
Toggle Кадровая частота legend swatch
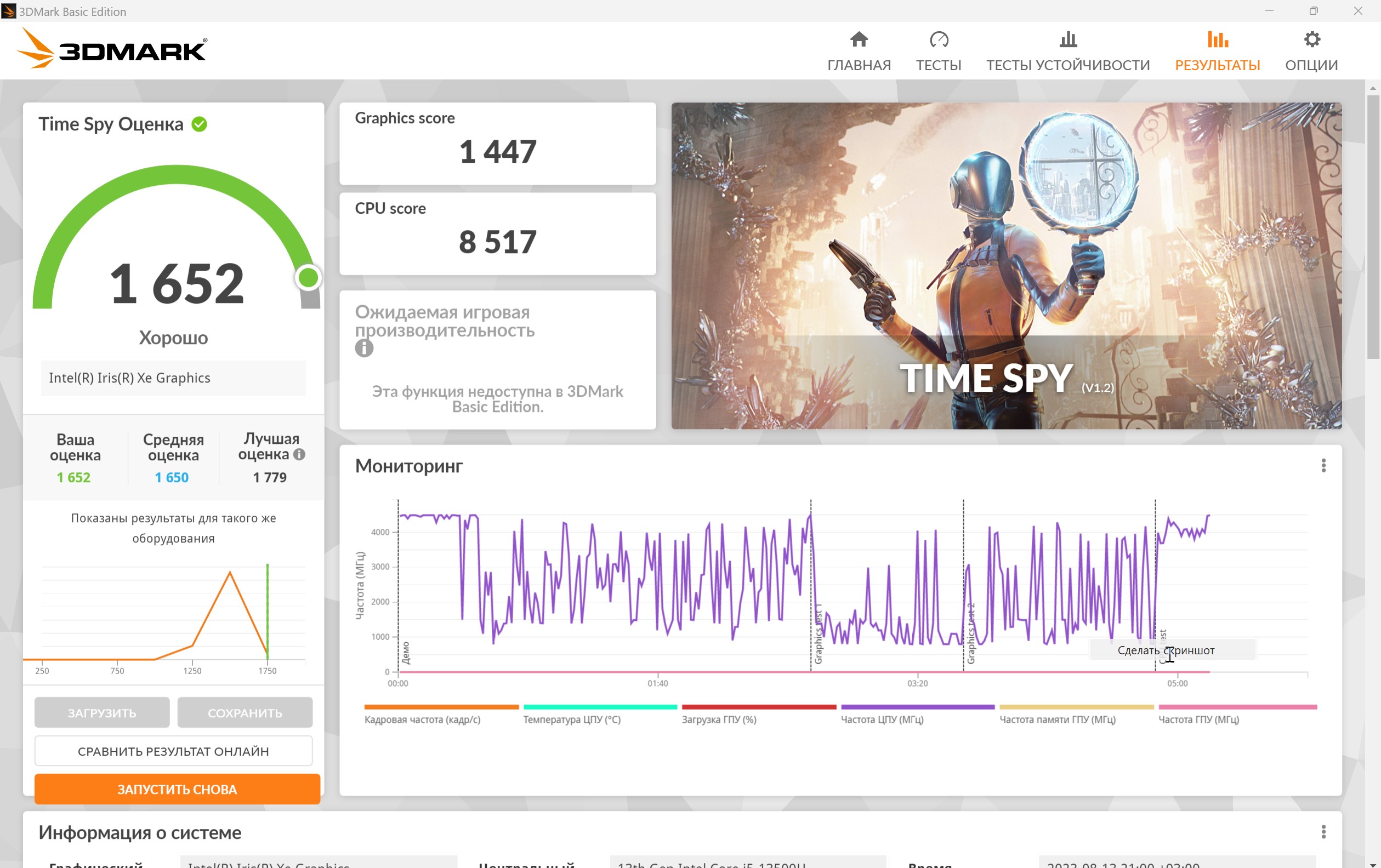pos(441,707)
